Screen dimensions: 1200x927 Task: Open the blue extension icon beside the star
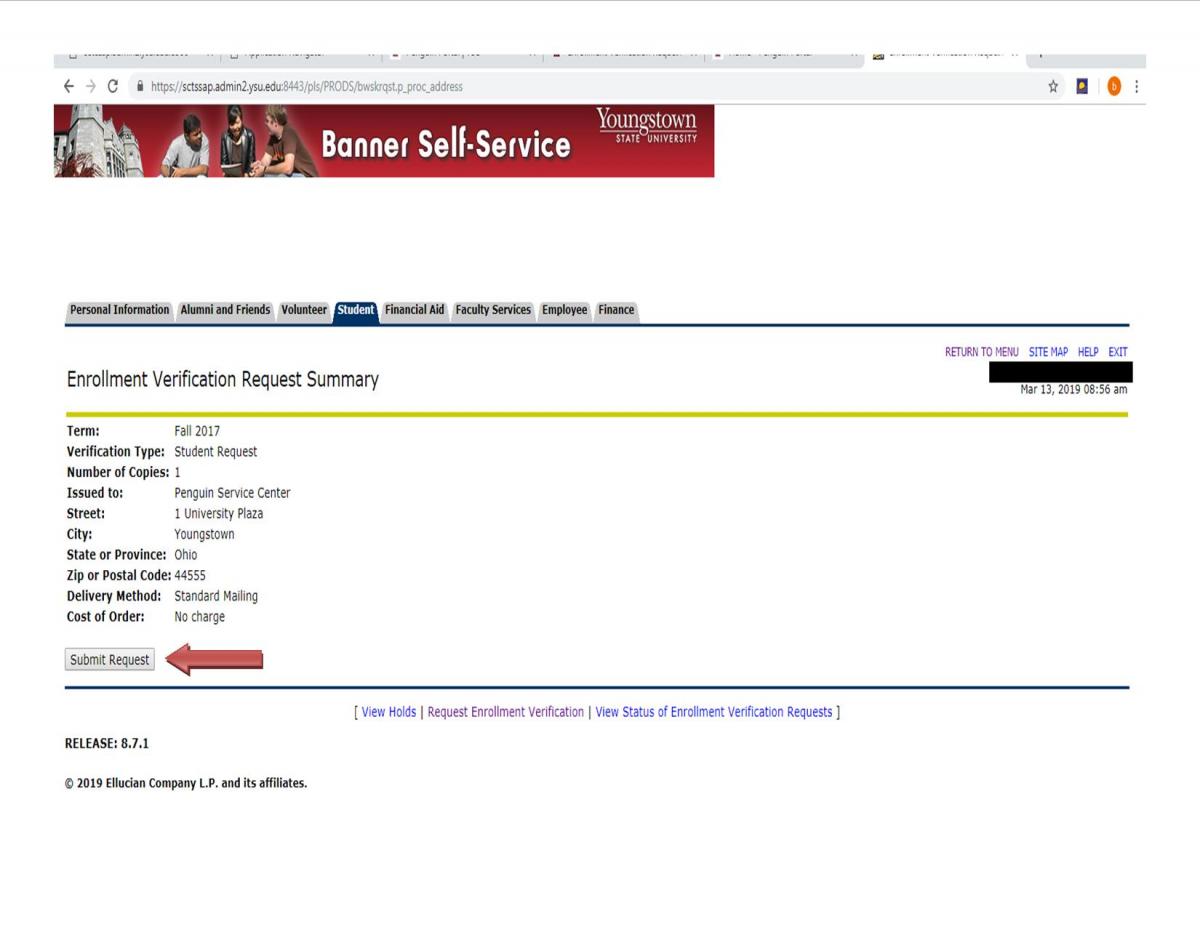[1082, 87]
